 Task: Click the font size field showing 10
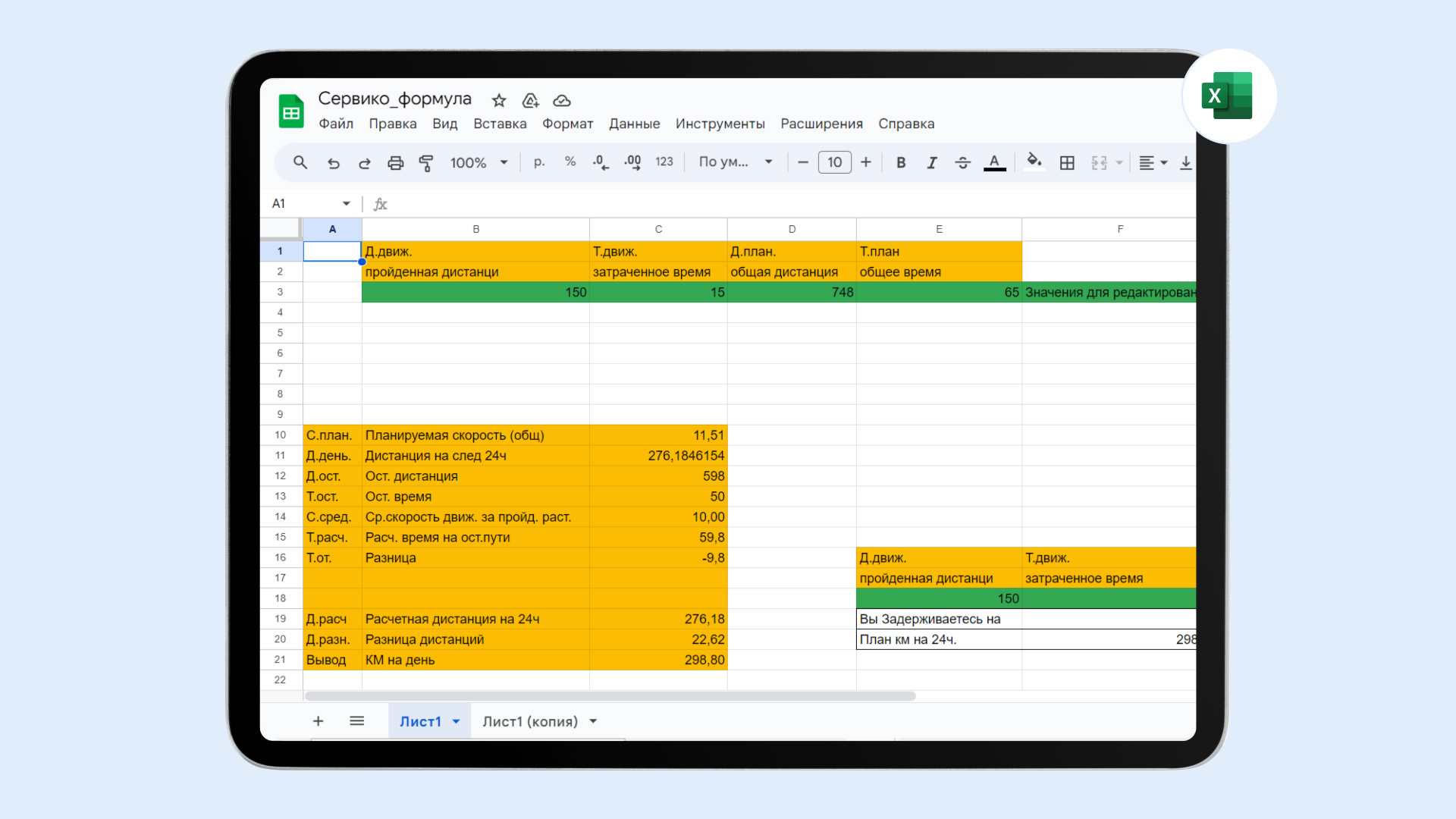[x=834, y=162]
